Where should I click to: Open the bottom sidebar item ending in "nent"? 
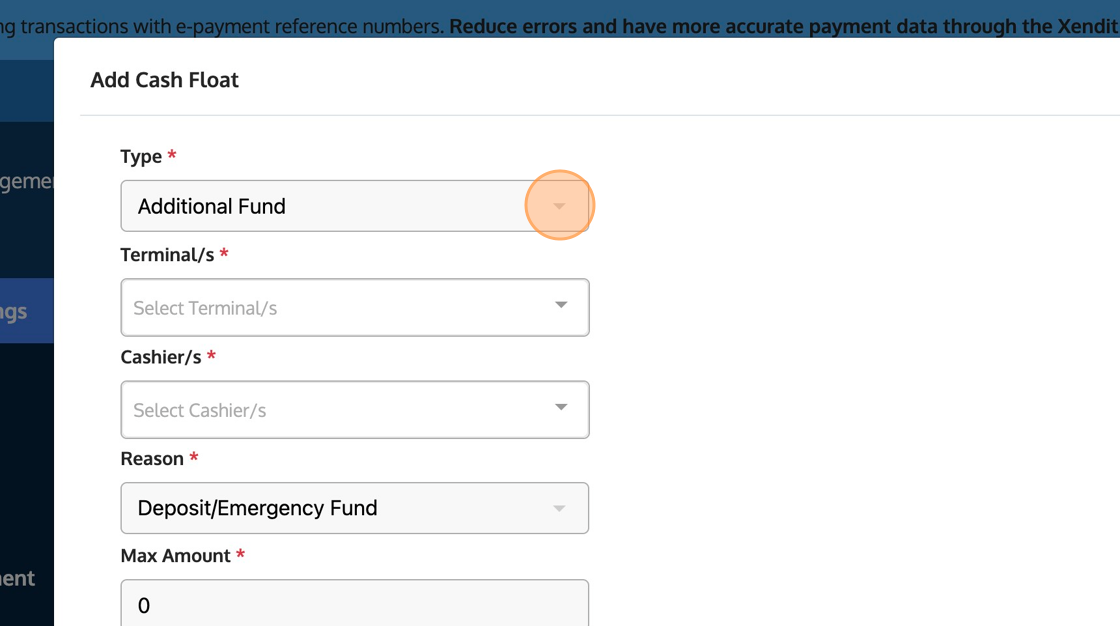20,578
